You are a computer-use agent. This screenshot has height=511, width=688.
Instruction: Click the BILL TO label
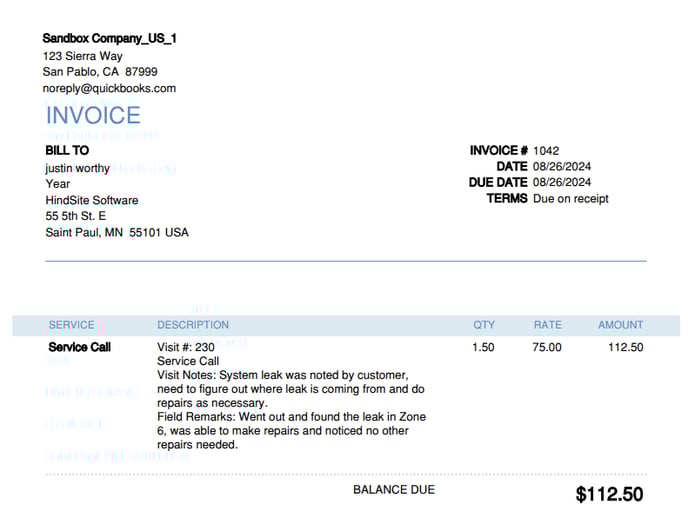point(67,151)
